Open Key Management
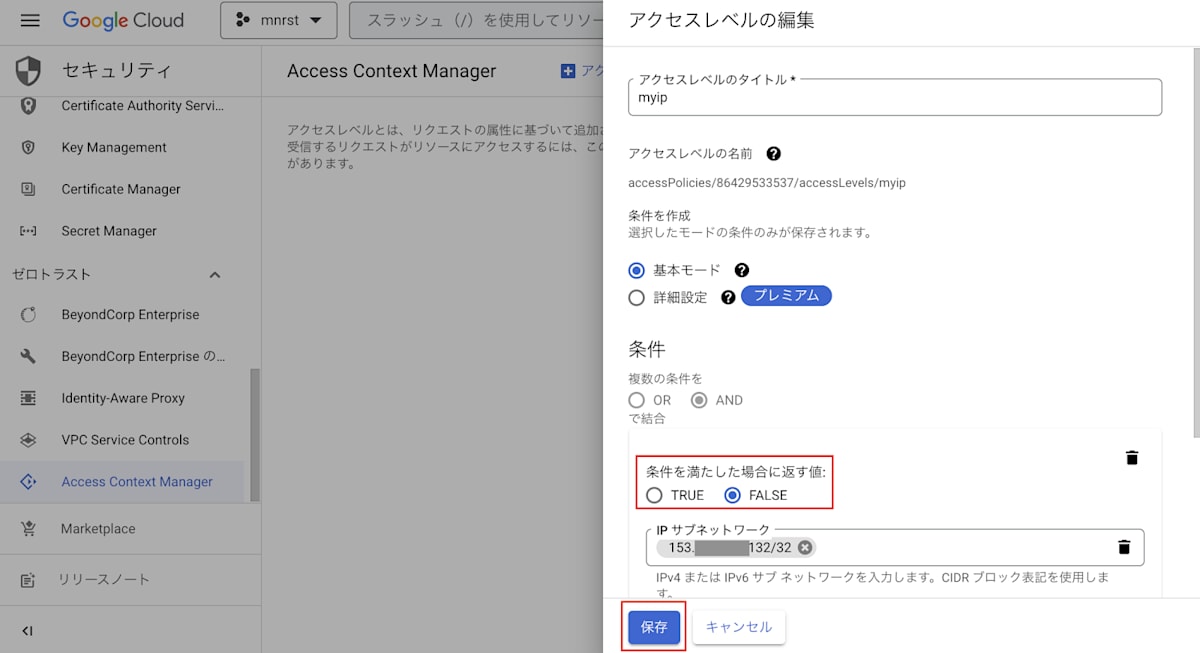Screen dimensions: 1200x653 point(114,147)
